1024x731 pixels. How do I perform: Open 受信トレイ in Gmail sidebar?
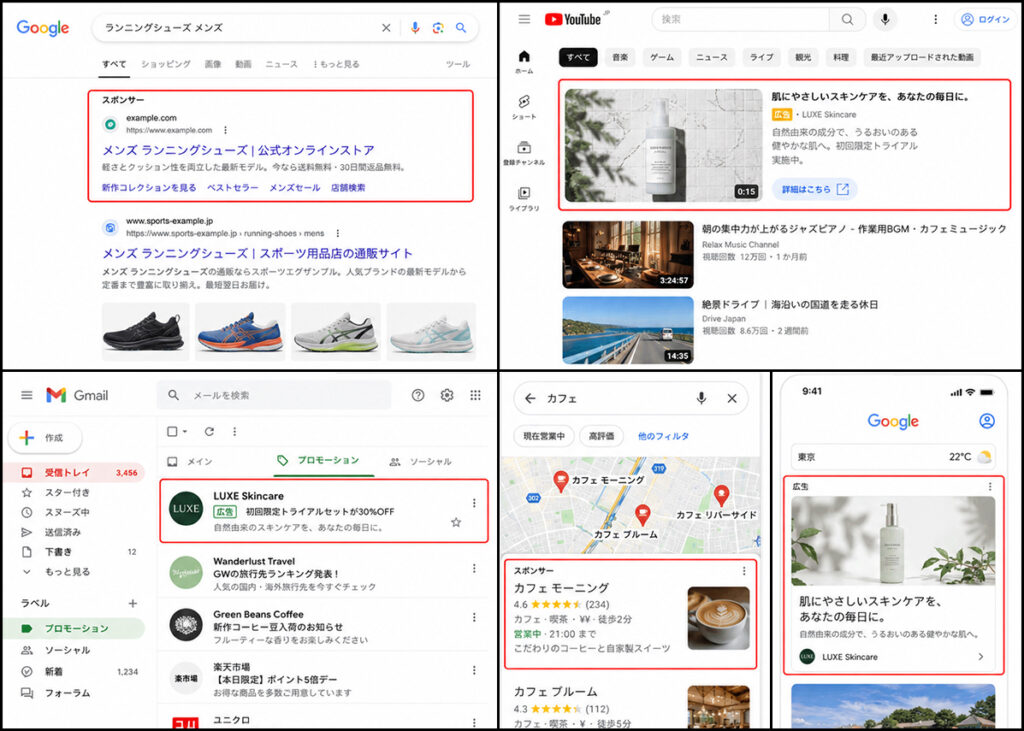click(76, 472)
